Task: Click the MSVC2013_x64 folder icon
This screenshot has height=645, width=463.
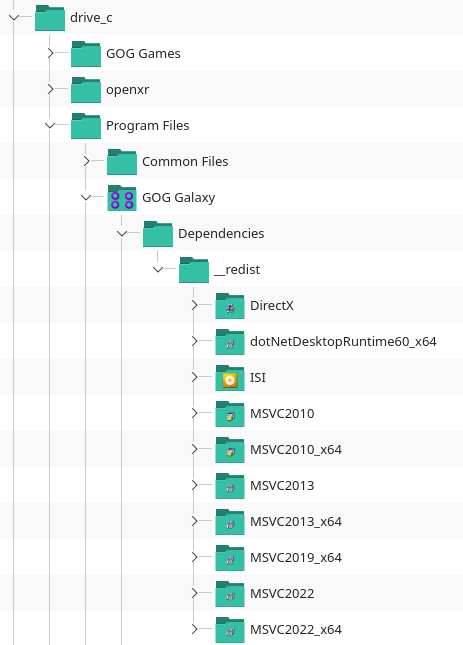Action: coord(230,522)
